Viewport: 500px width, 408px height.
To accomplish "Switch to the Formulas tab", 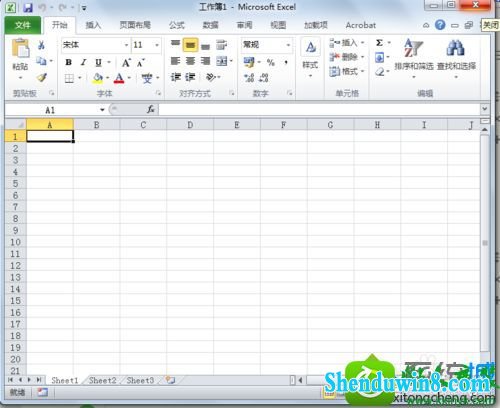I will coord(177,25).
